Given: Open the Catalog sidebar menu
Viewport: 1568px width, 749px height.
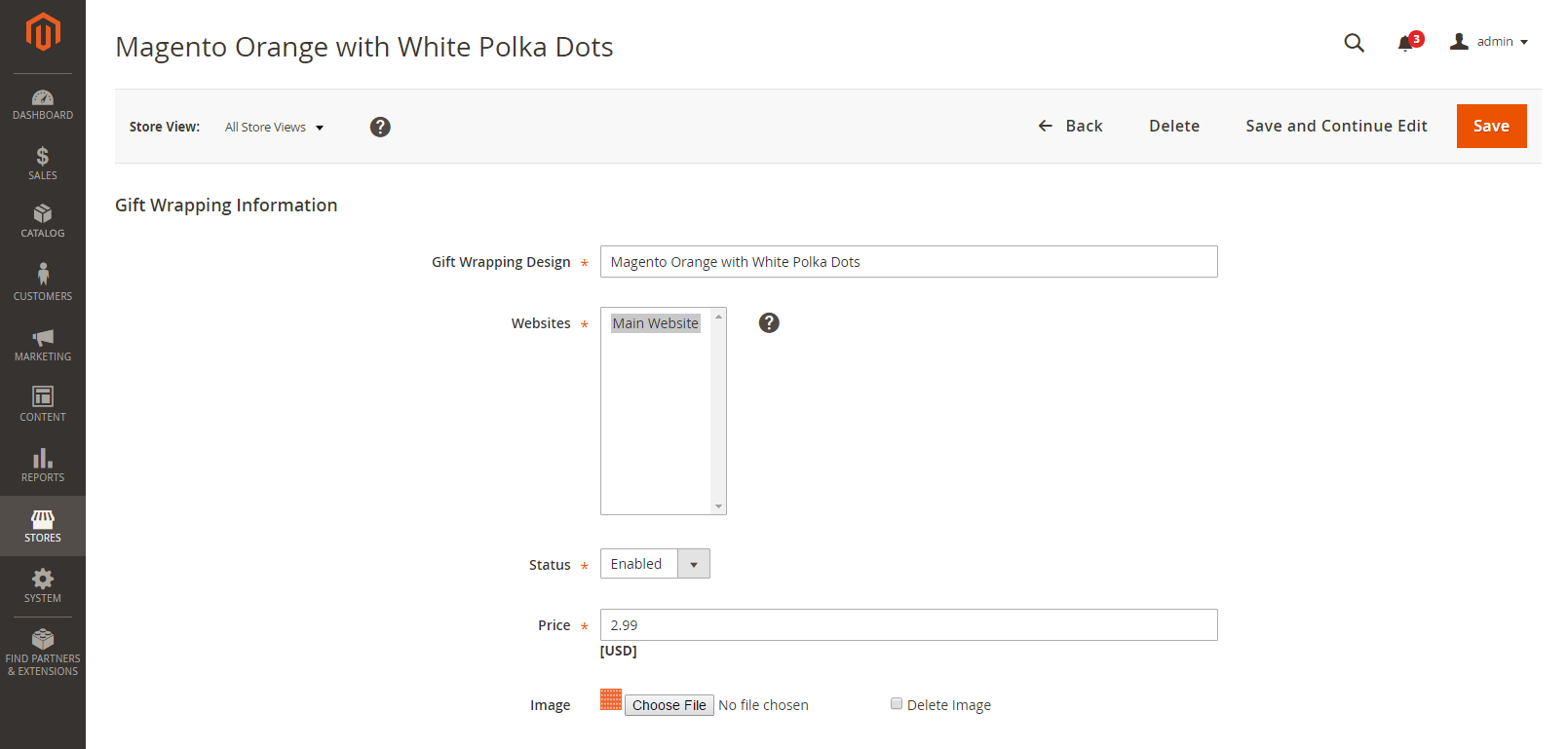Looking at the screenshot, I should pyautogui.click(x=43, y=221).
